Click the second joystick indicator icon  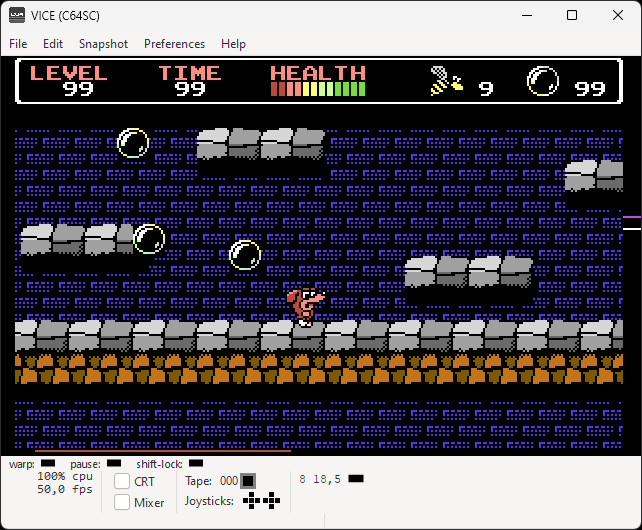tap(271, 501)
